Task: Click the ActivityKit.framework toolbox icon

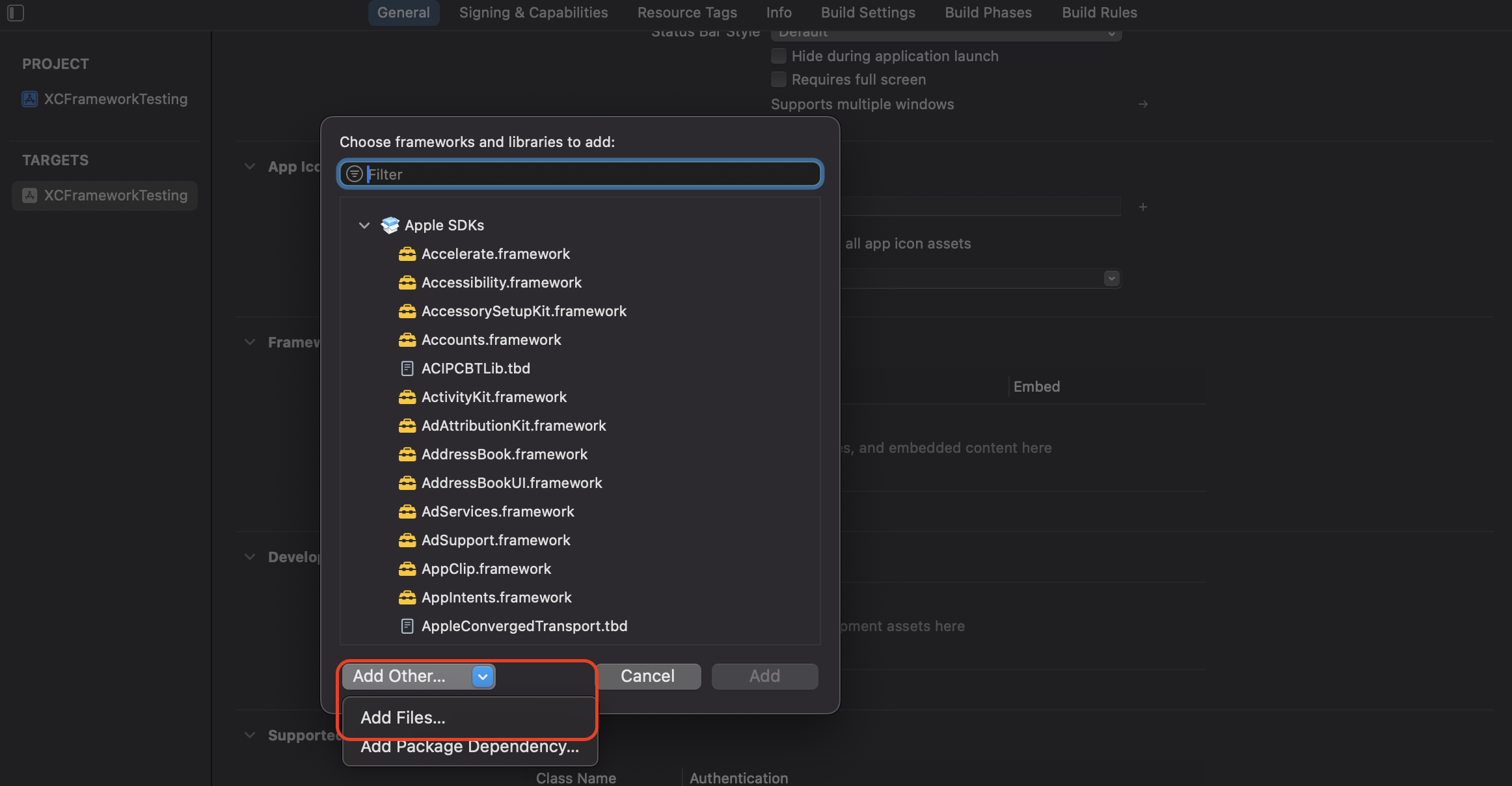Action: tap(407, 397)
